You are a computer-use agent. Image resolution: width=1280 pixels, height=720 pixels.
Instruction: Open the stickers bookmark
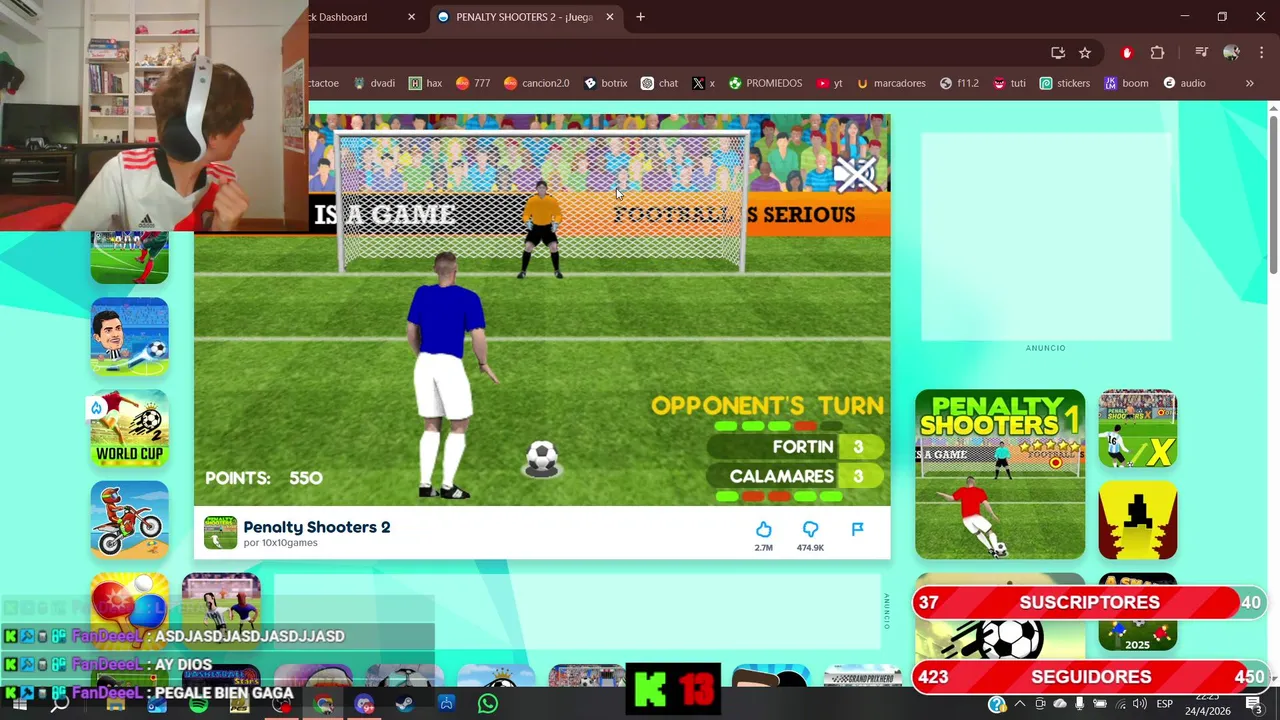(1065, 83)
